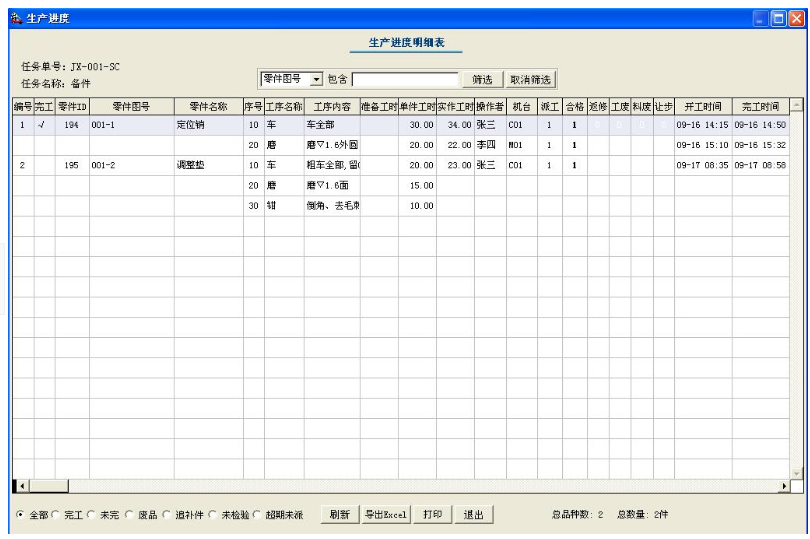Screen dimensions: 810x540
Task: Click the 实作工时 column header
Action: coord(455,107)
